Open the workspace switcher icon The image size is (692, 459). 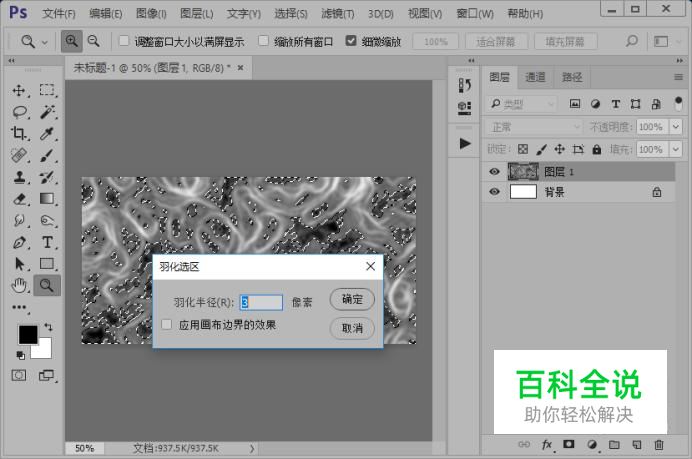click(x=661, y=41)
